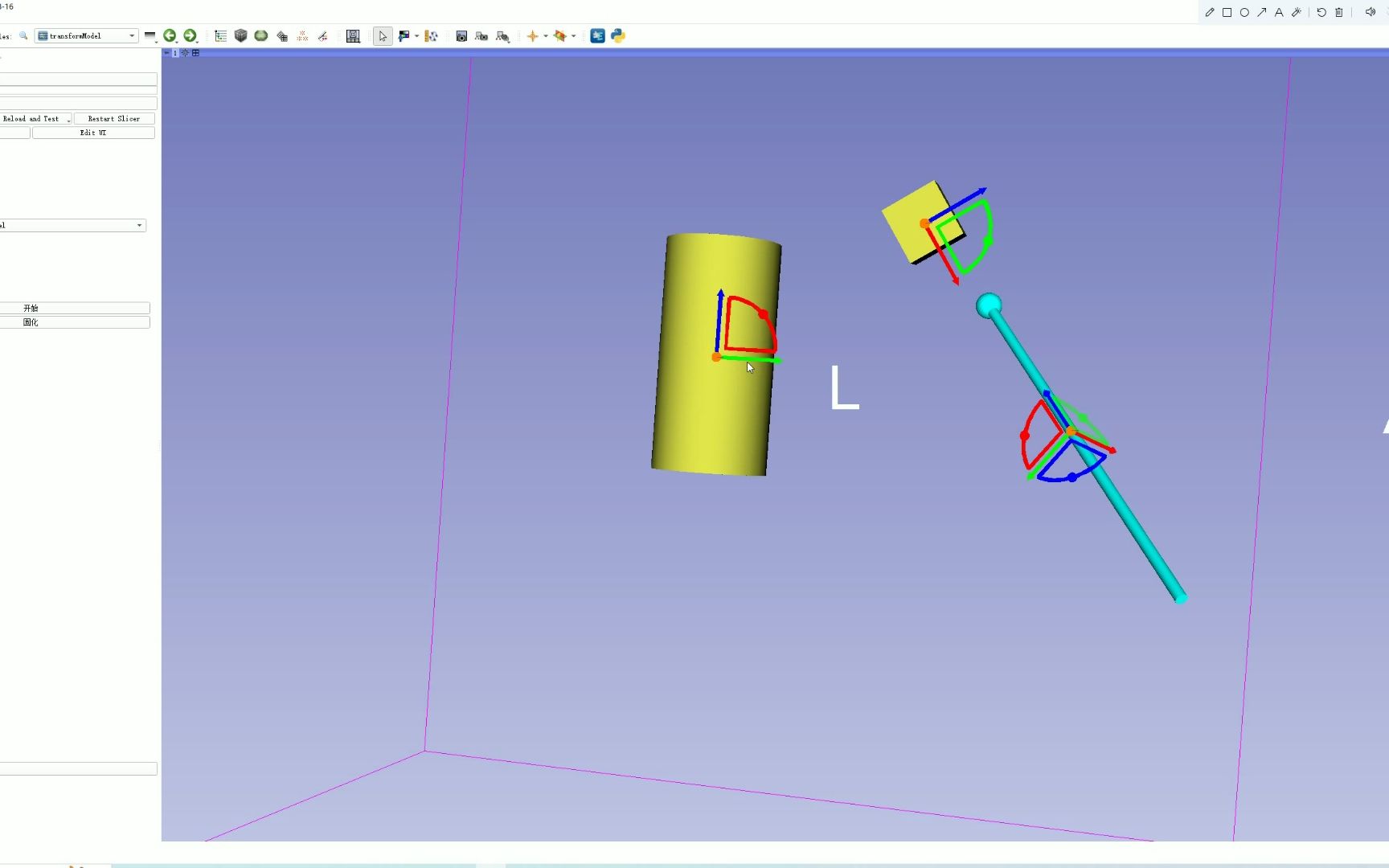
Task: Click the Restart Slicer button
Action: coord(114,118)
